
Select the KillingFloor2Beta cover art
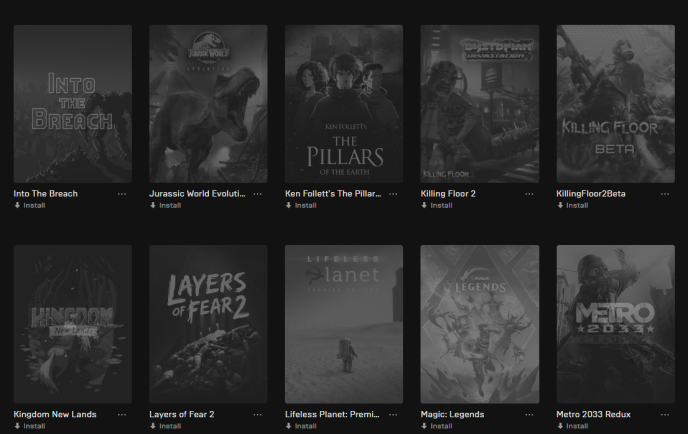[x=616, y=104]
